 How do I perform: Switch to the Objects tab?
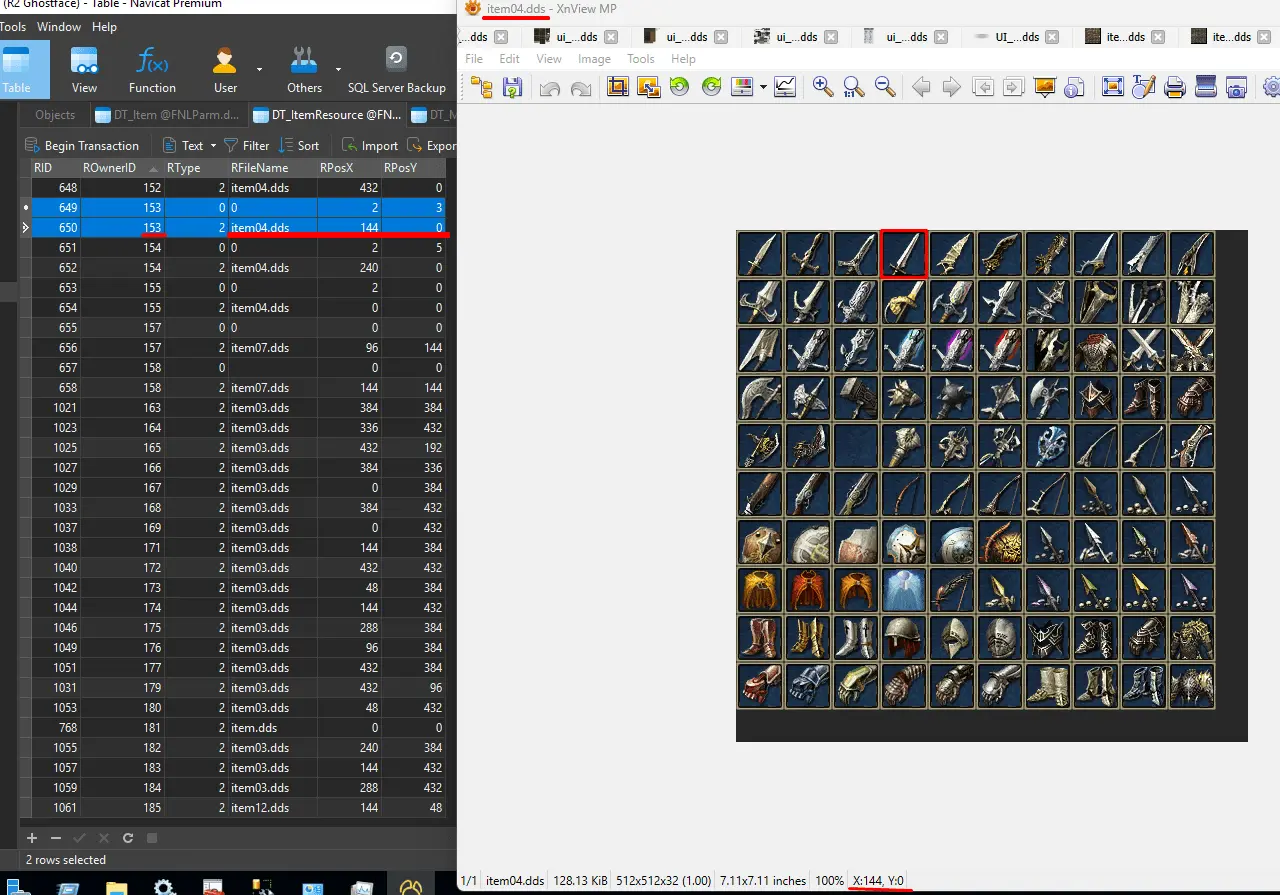55,115
